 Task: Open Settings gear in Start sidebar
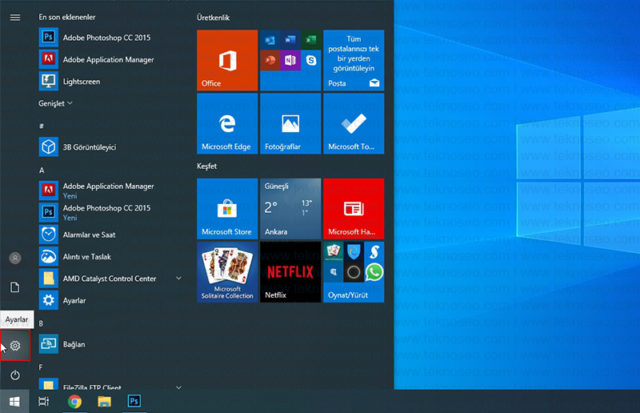tap(15, 346)
